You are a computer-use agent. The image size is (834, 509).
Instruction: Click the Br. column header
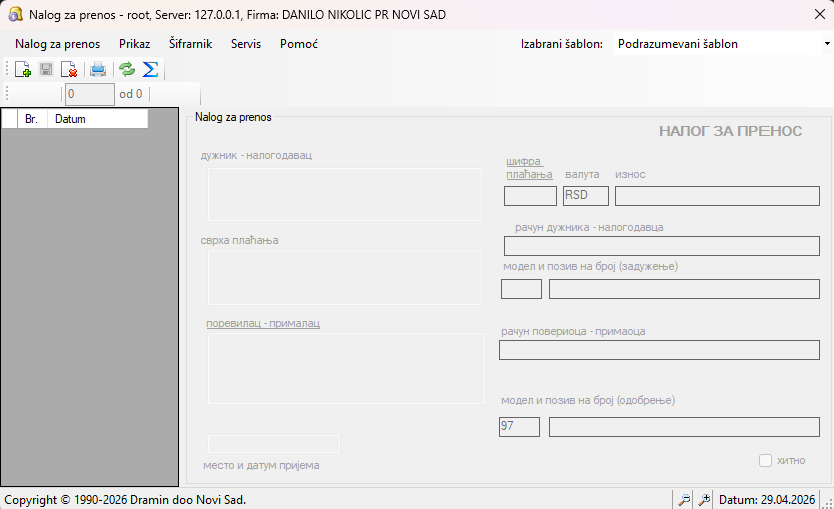point(32,119)
